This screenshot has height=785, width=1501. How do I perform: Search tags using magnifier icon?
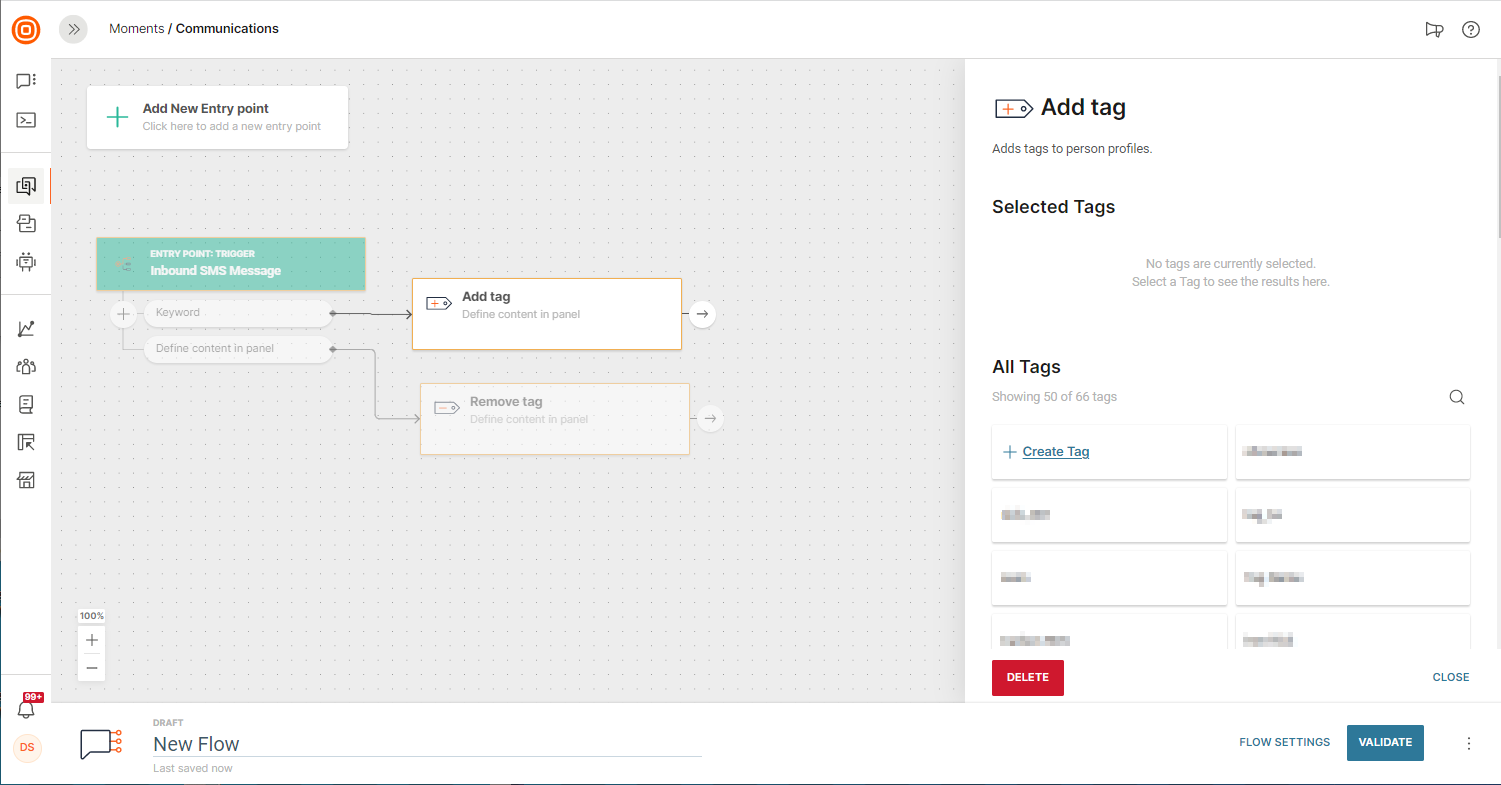pyautogui.click(x=1456, y=397)
